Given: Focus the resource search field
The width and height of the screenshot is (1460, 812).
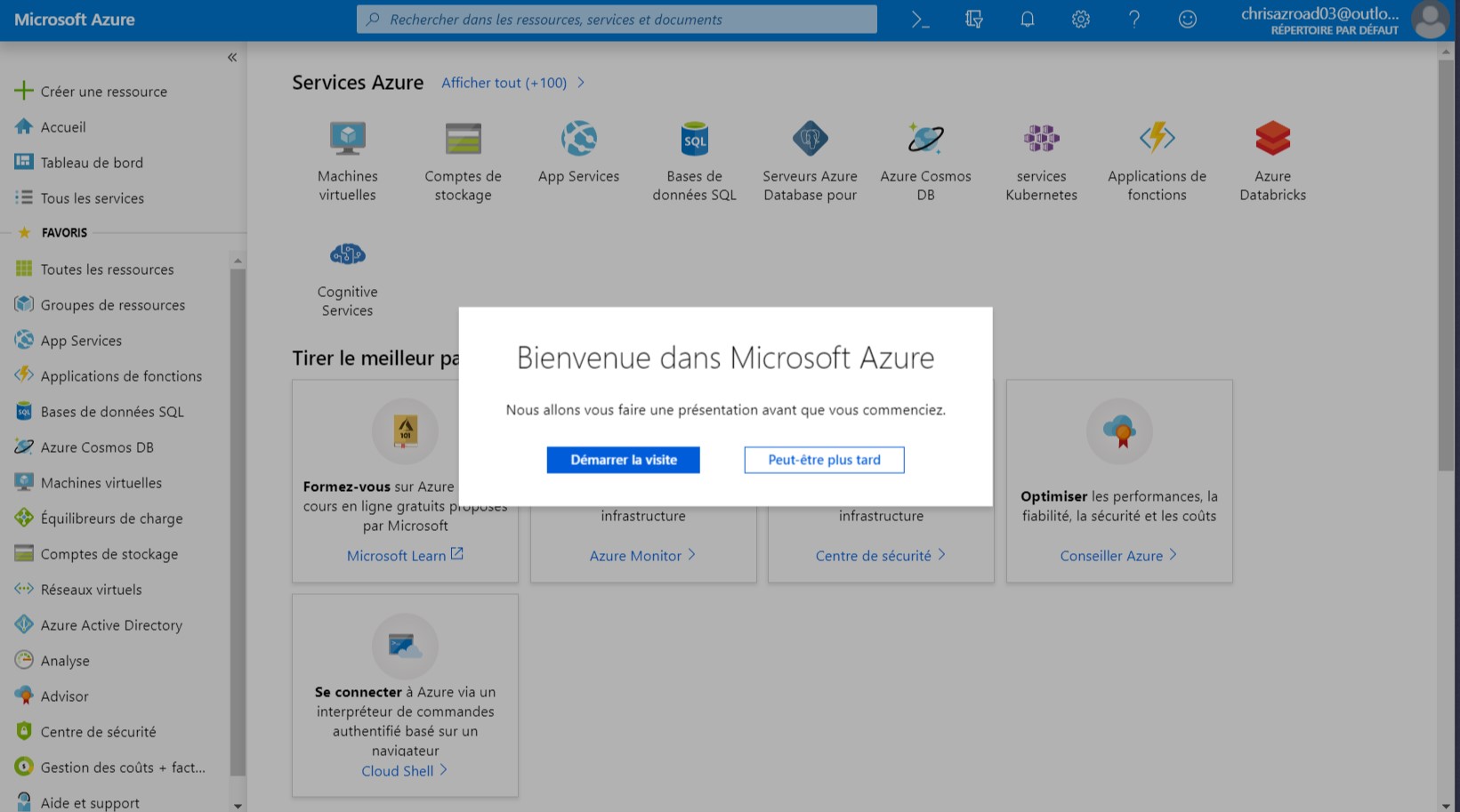Looking at the screenshot, I should pos(617,20).
